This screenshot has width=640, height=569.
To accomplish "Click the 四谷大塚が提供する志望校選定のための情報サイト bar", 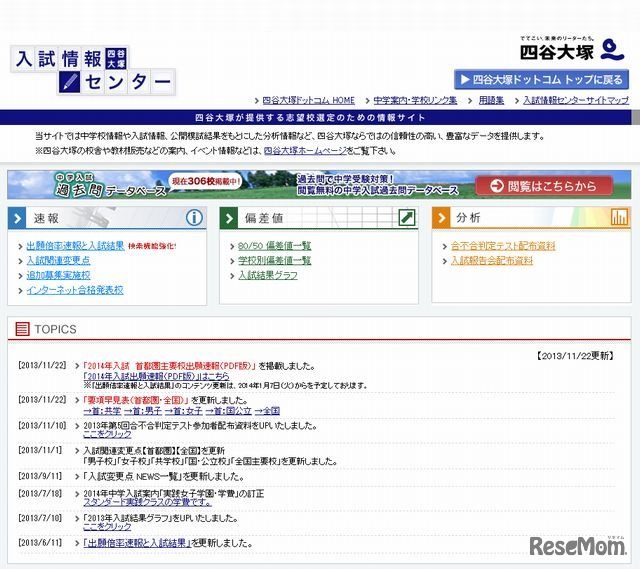I will click(316, 118).
